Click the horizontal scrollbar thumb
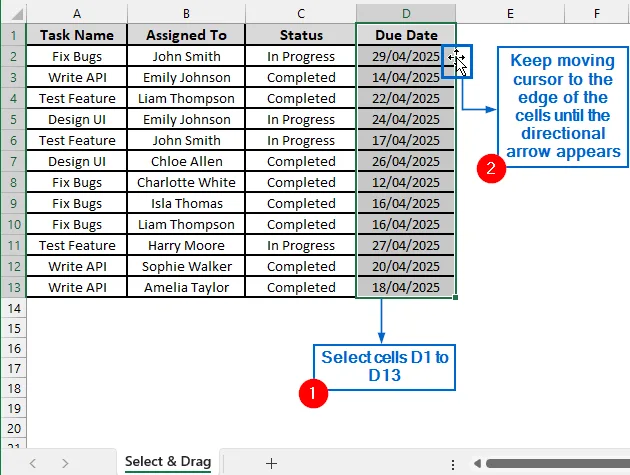The height and width of the screenshot is (475, 630). 558,463
